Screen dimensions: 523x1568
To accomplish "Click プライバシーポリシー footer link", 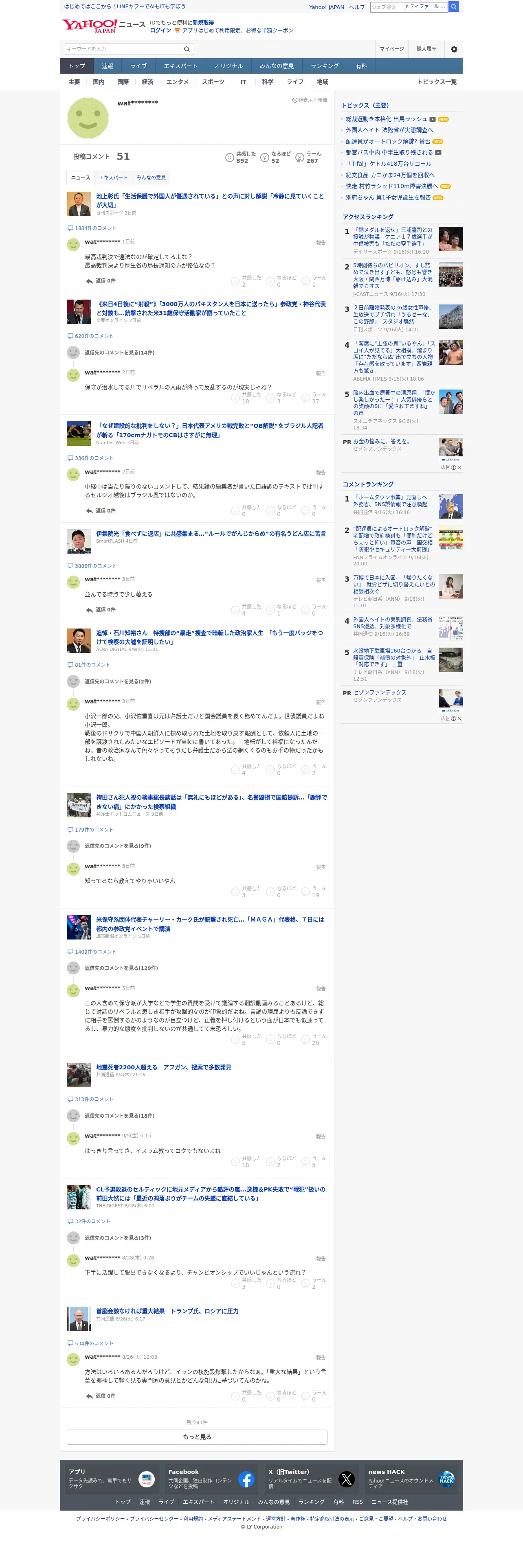I will (101, 1519).
